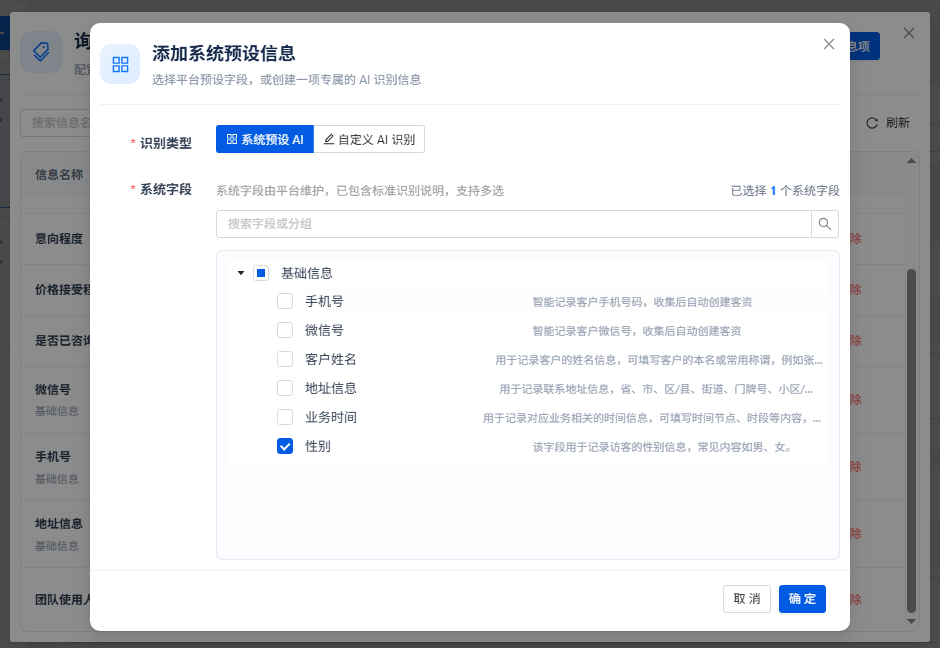Click 已选择 1 个系统字段 counter text
This screenshot has width=940, height=648.
coord(785,191)
